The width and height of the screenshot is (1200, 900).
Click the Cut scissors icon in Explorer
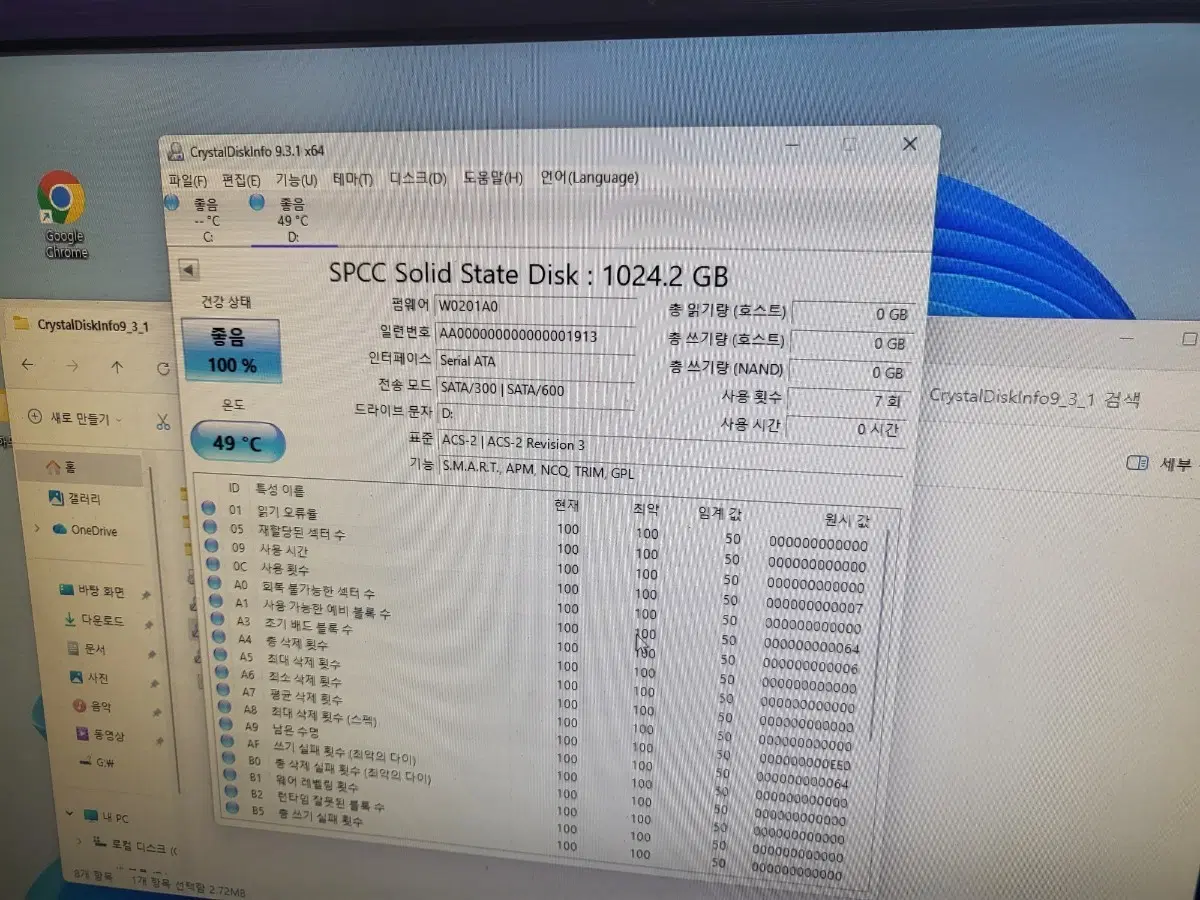click(163, 421)
